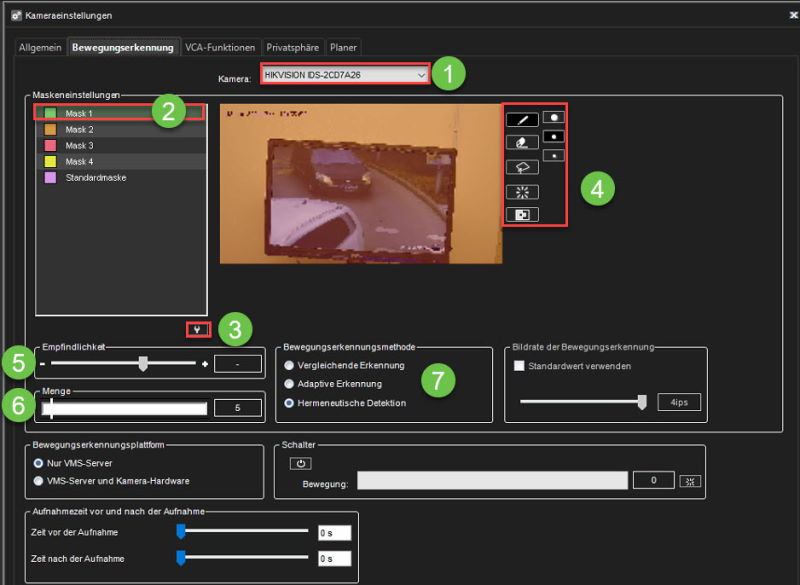
Task: Select Adaptive Erkennung radio option
Action: [x=290, y=384]
